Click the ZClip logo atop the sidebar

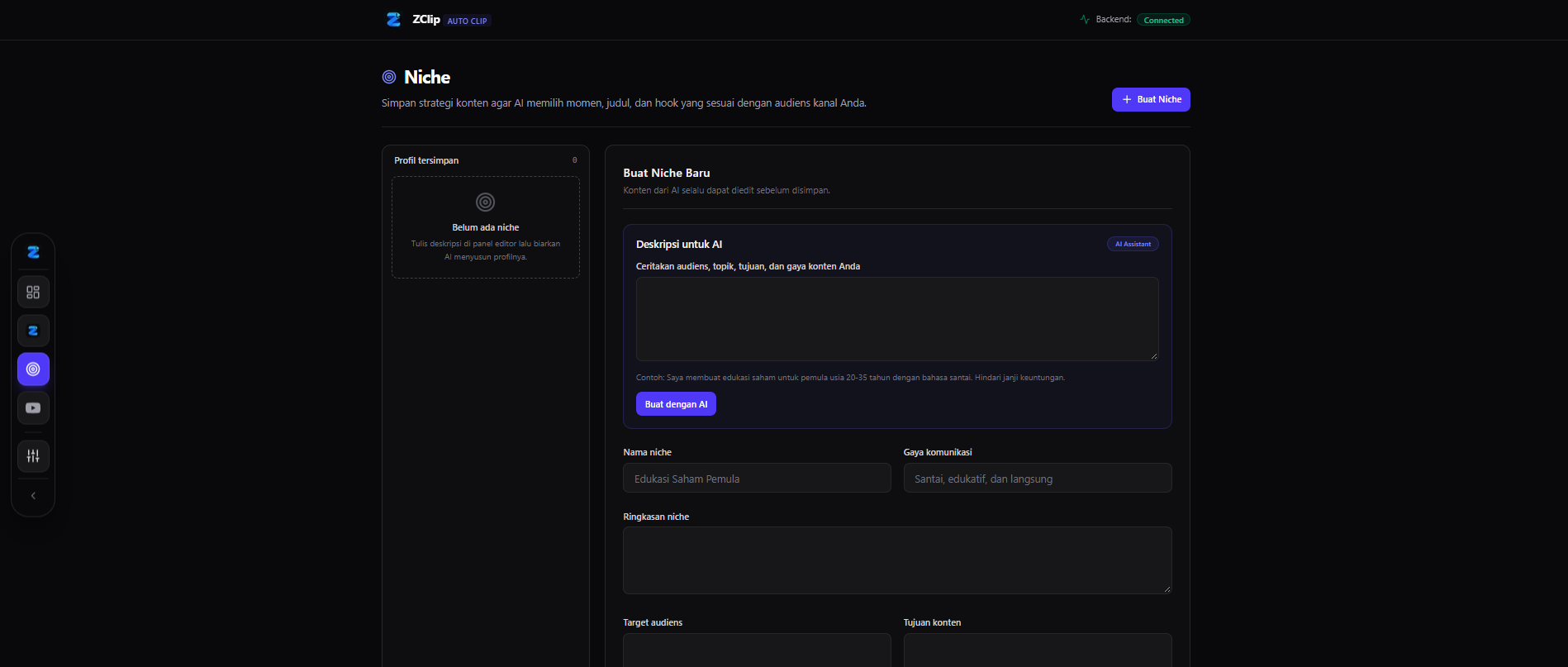tap(33, 252)
